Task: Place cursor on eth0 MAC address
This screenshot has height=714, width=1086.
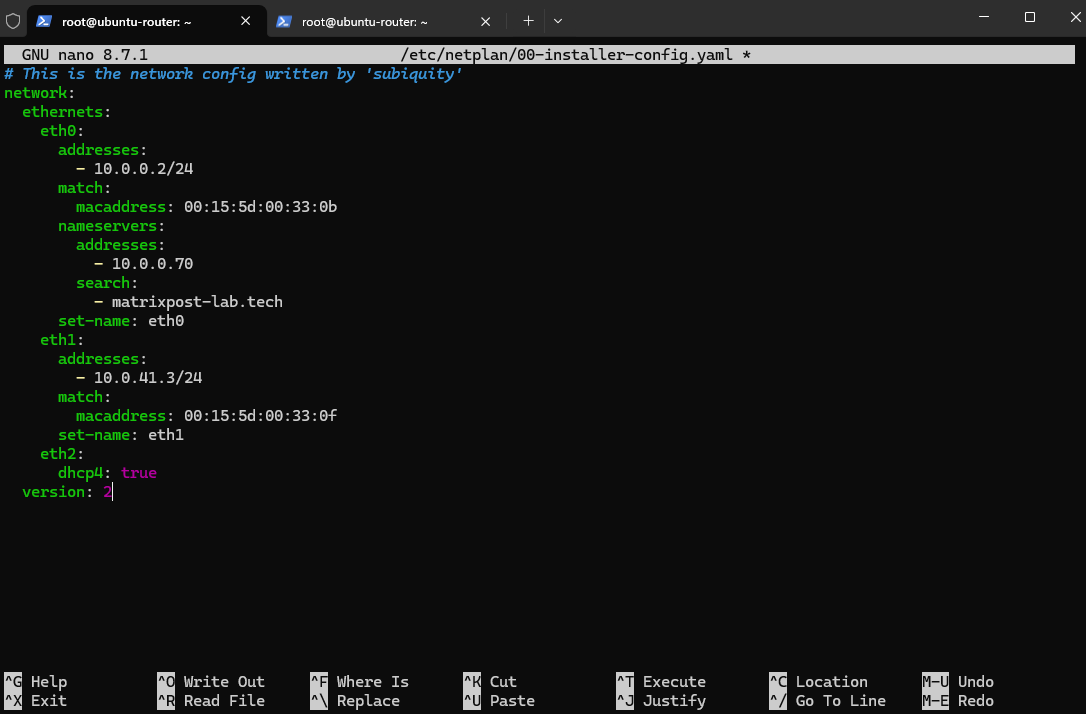Action: tap(260, 206)
